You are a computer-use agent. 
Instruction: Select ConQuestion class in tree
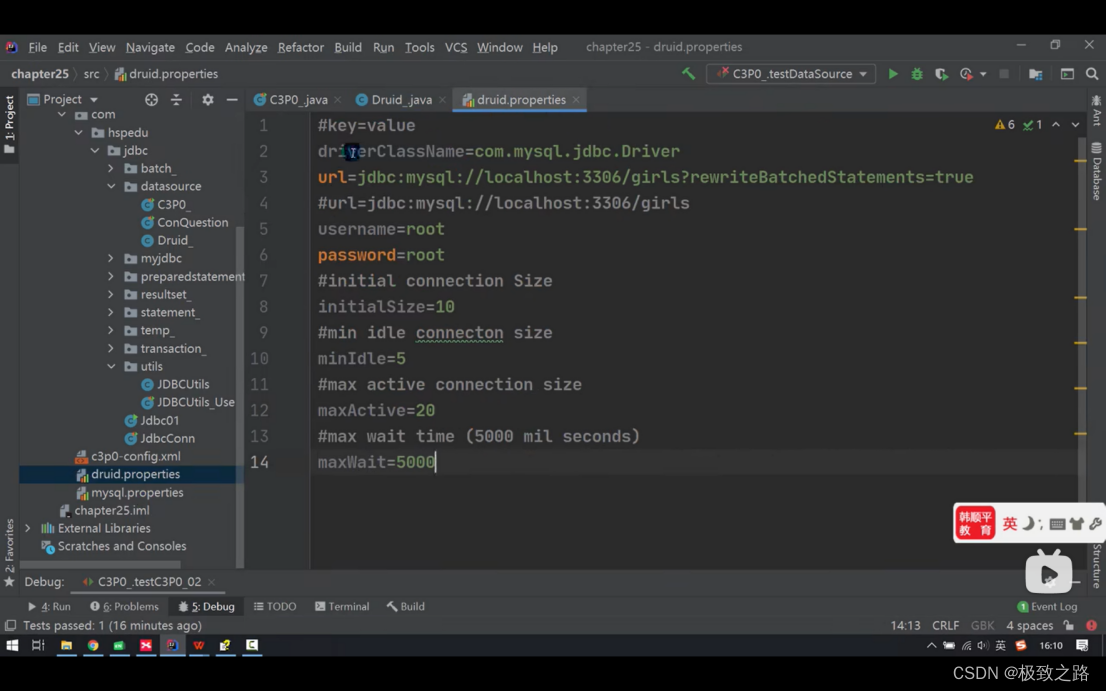192,222
